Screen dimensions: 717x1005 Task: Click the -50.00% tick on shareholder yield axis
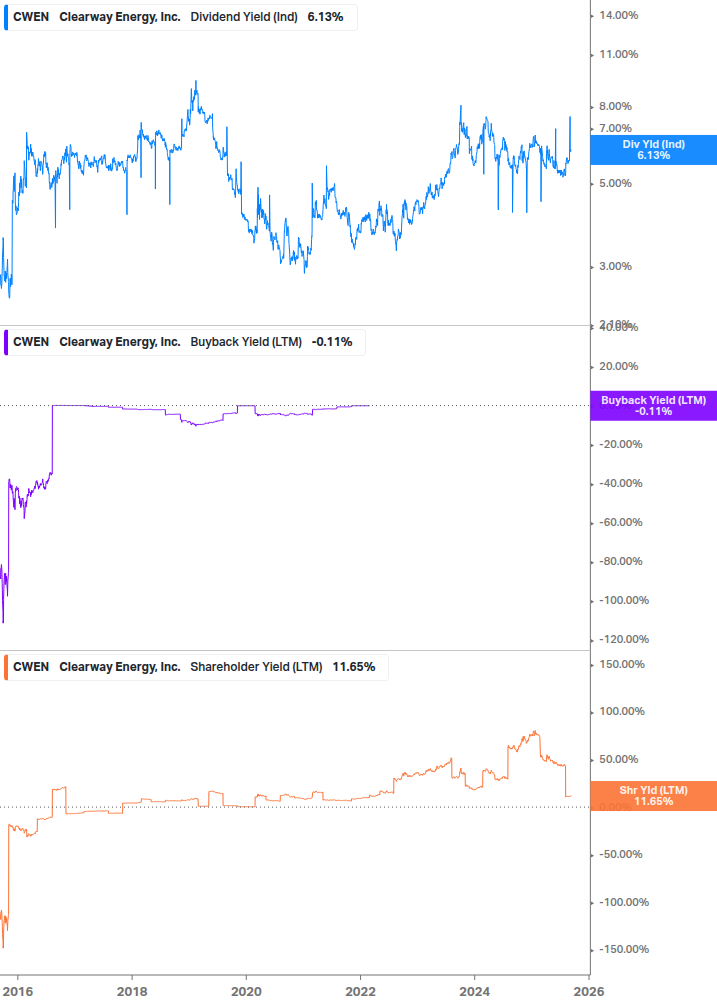pos(620,854)
